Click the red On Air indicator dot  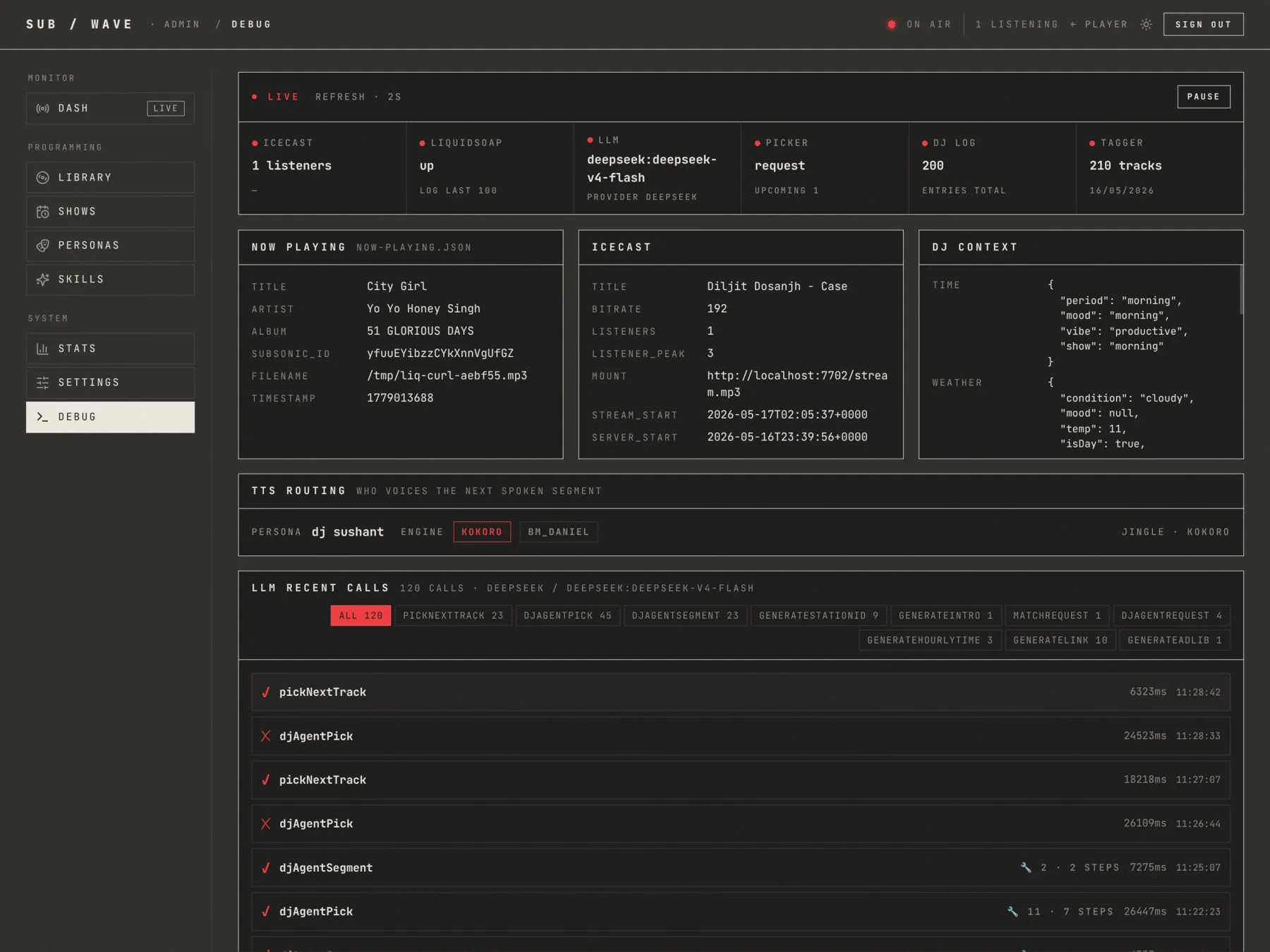coord(892,24)
